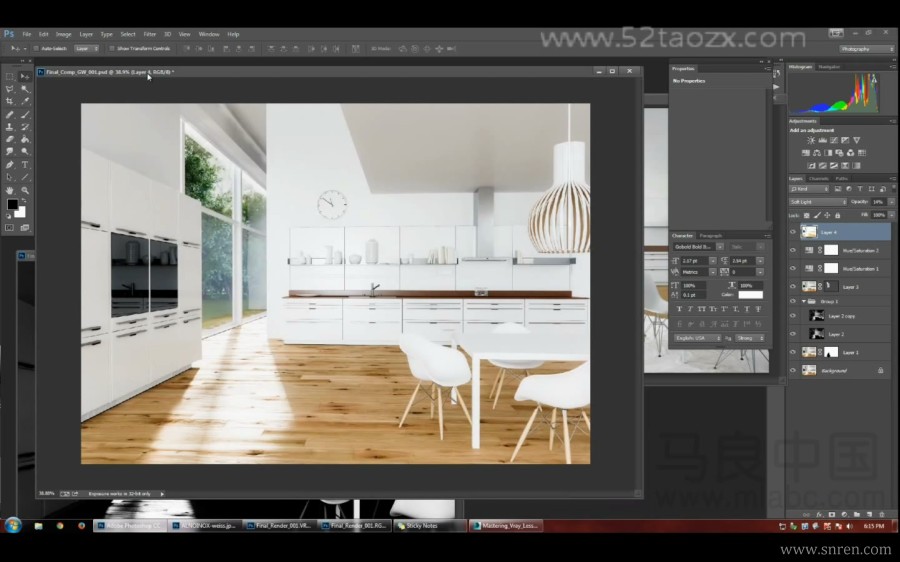Switch to the Channels tab

818,179
